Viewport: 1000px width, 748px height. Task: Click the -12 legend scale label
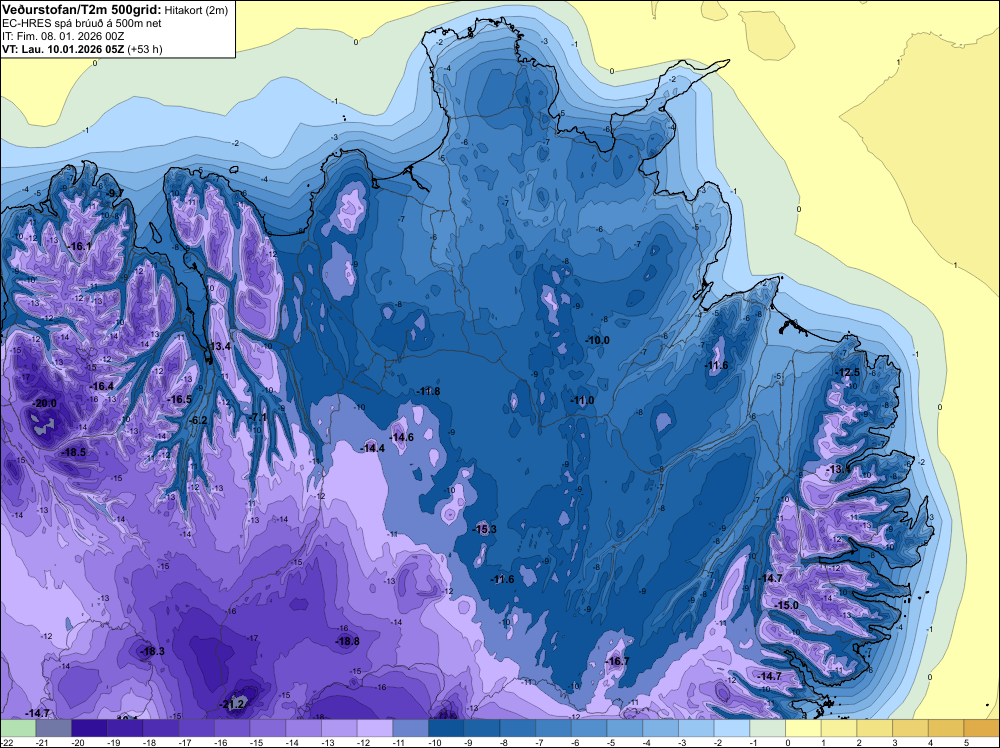point(364,742)
